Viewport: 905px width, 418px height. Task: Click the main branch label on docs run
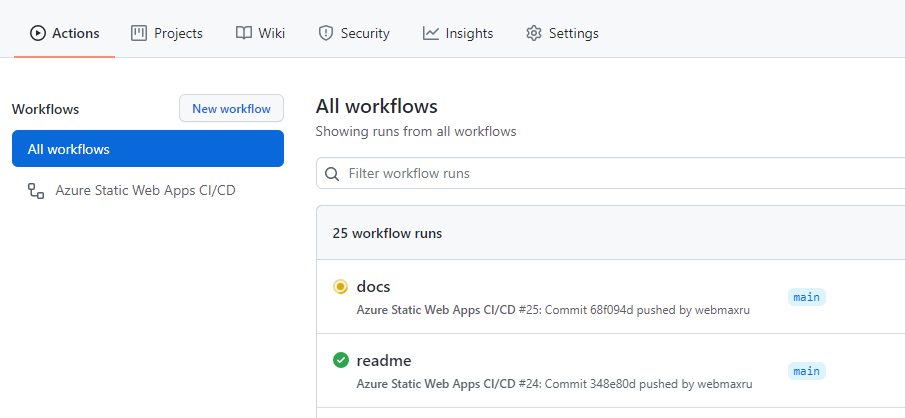tap(806, 297)
